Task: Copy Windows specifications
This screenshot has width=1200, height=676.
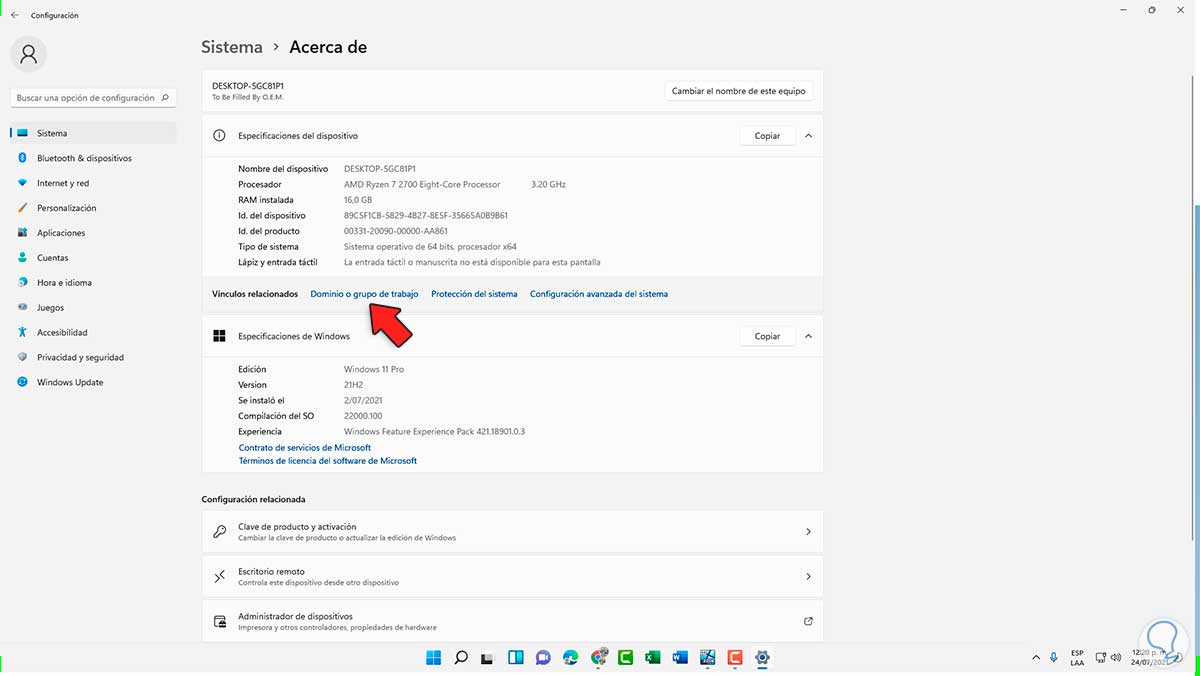Action: [x=767, y=336]
